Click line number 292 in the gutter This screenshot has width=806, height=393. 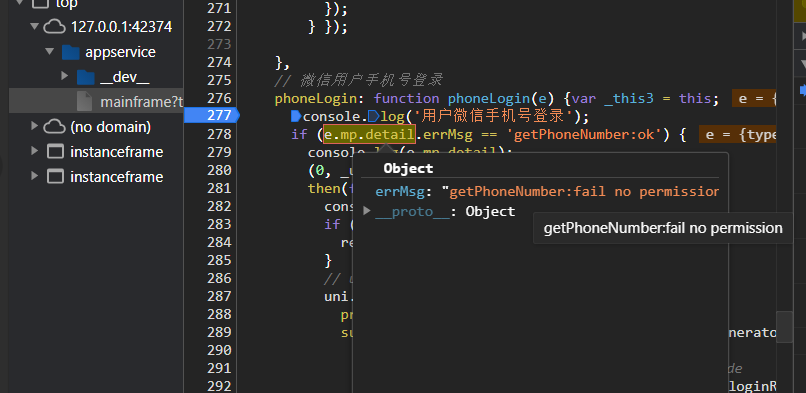[x=219, y=386]
